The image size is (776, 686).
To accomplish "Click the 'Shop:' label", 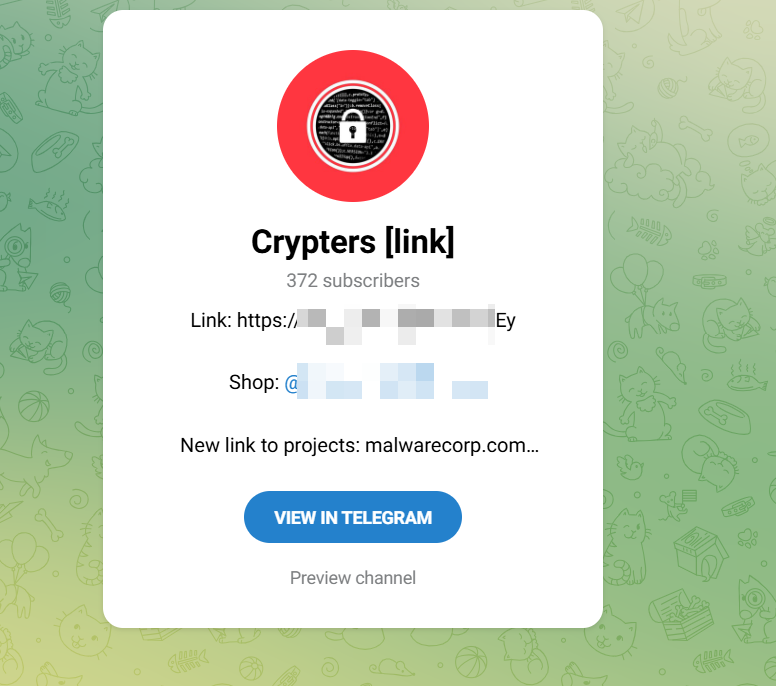I will point(254,382).
